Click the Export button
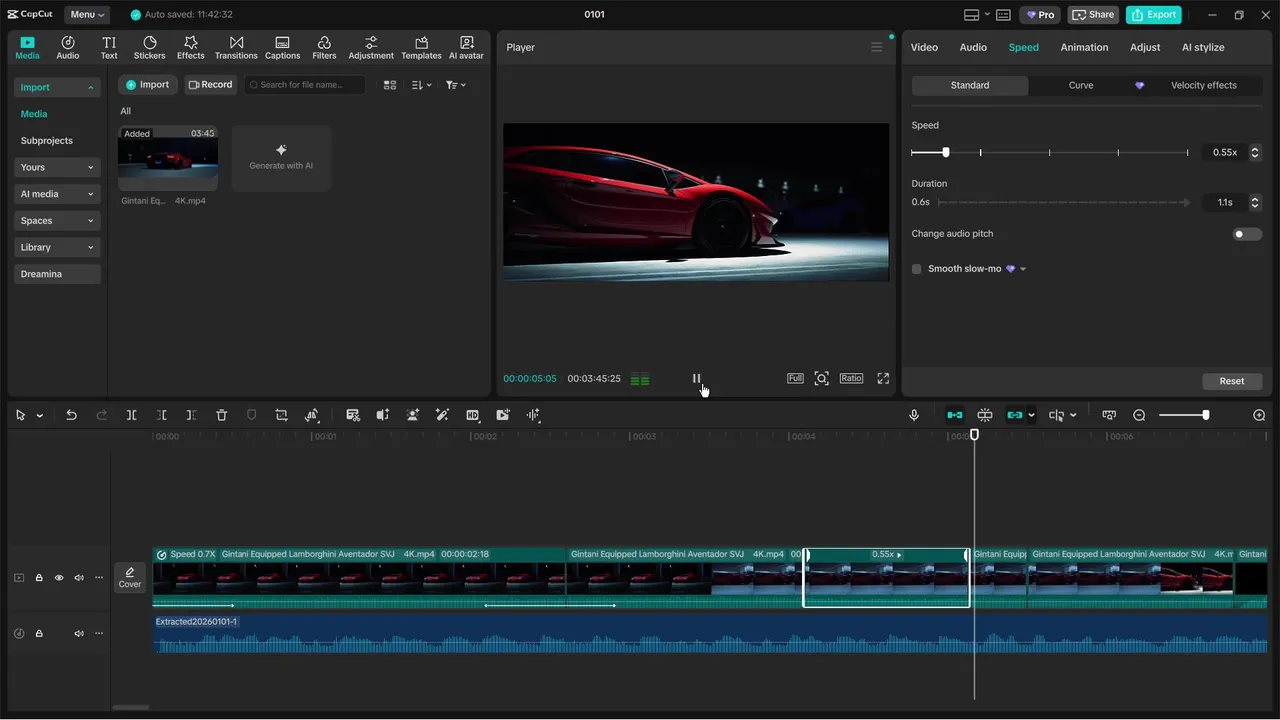The image size is (1280, 720). point(1153,14)
